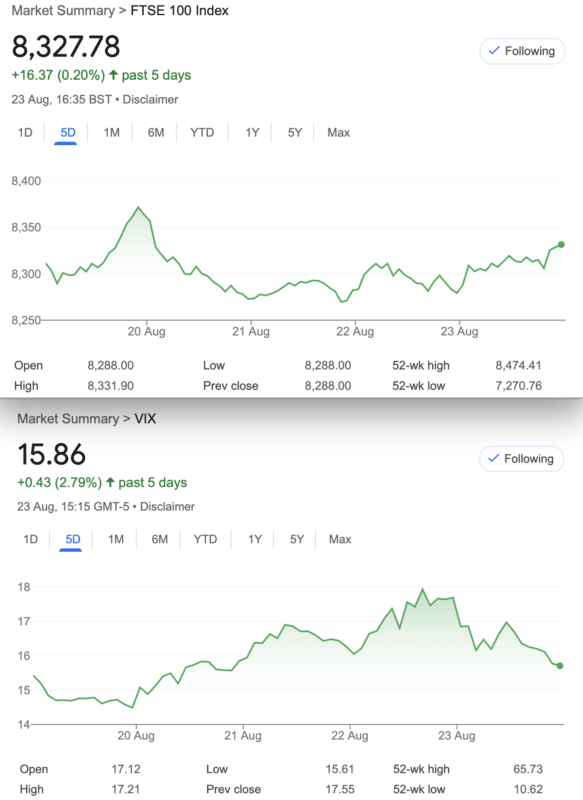Click the FTSE 52-wk high value 8,474.41
The width and height of the screenshot is (583, 800).
[518, 366]
